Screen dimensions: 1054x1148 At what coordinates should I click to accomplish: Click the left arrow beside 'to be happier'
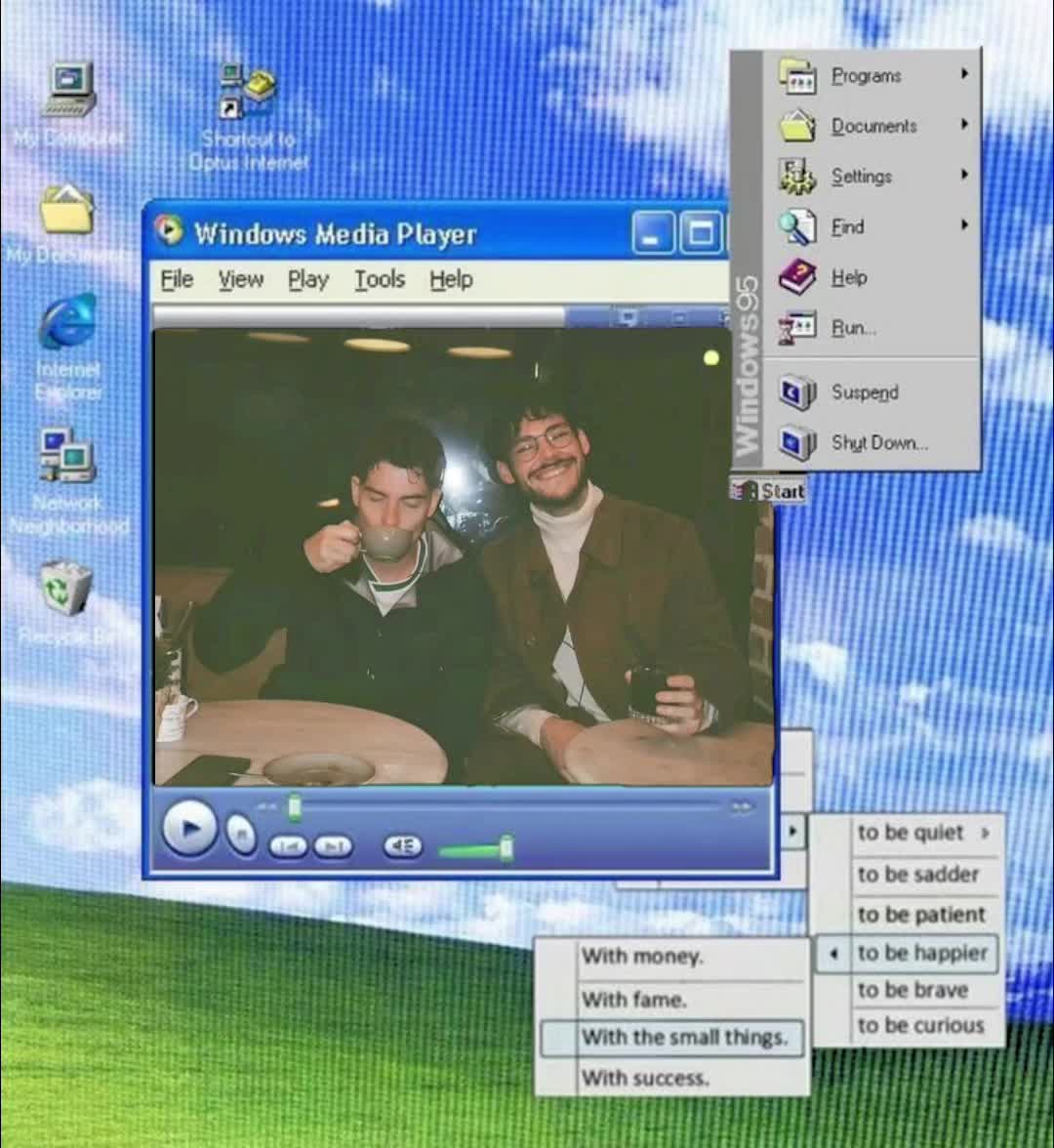[x=833, y=953]
